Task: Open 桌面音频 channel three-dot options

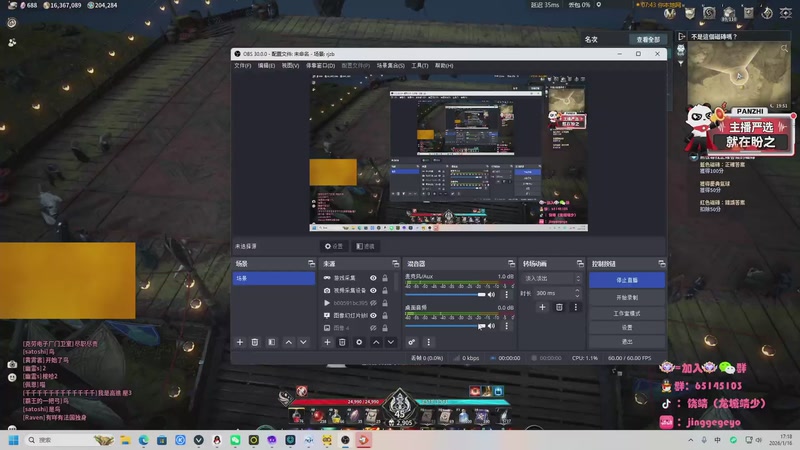Action: [x=507, y=326]
